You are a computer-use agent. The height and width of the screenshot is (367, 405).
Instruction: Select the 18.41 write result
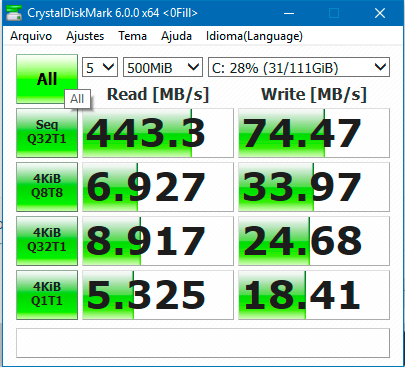pyautogui.click(x=314, y=295)
